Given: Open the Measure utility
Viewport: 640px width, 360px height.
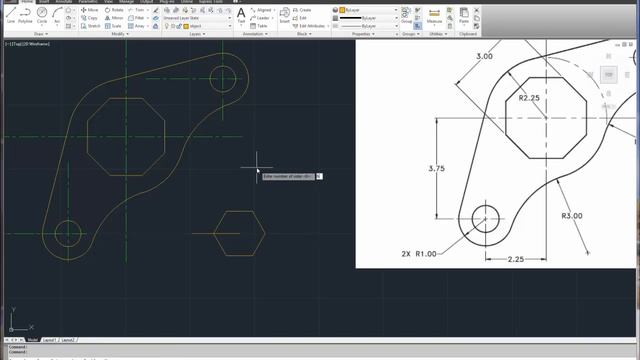Looking at the screenshot, I should [x=434, y=16].
